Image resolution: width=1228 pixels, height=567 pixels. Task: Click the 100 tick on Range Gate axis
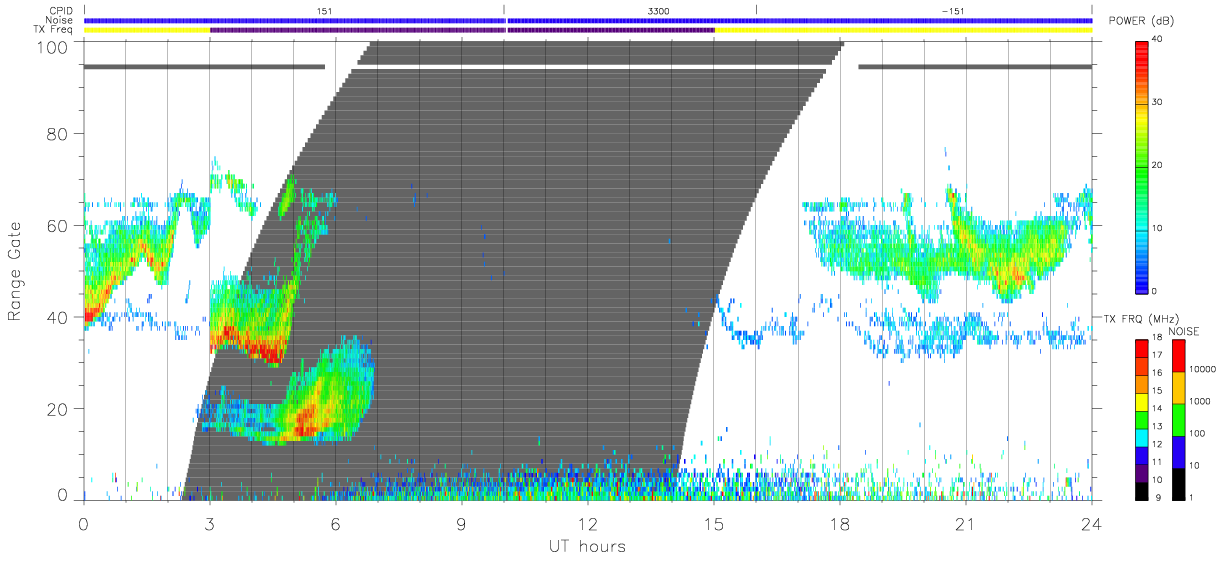pos(54,47)
